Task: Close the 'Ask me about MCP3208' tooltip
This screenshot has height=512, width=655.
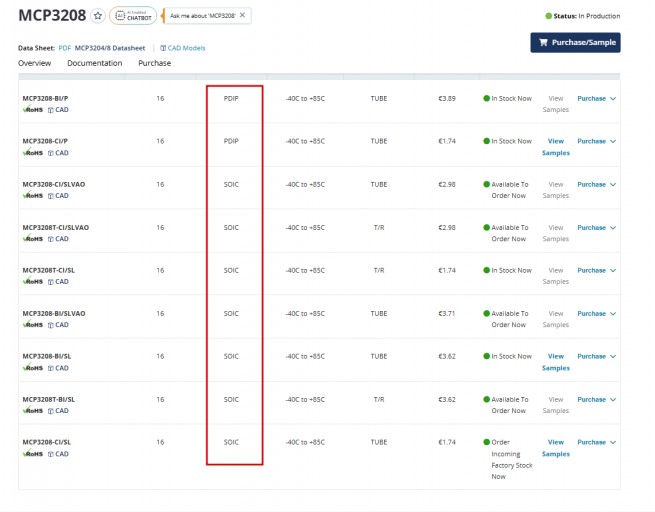Action: pyautogui.click(x=242, y=15)
